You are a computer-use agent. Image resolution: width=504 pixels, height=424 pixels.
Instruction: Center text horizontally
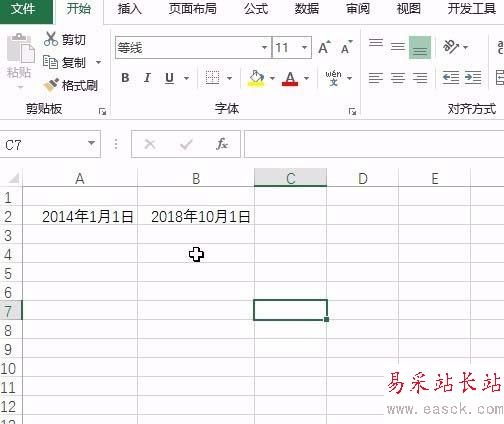point(398,78)
